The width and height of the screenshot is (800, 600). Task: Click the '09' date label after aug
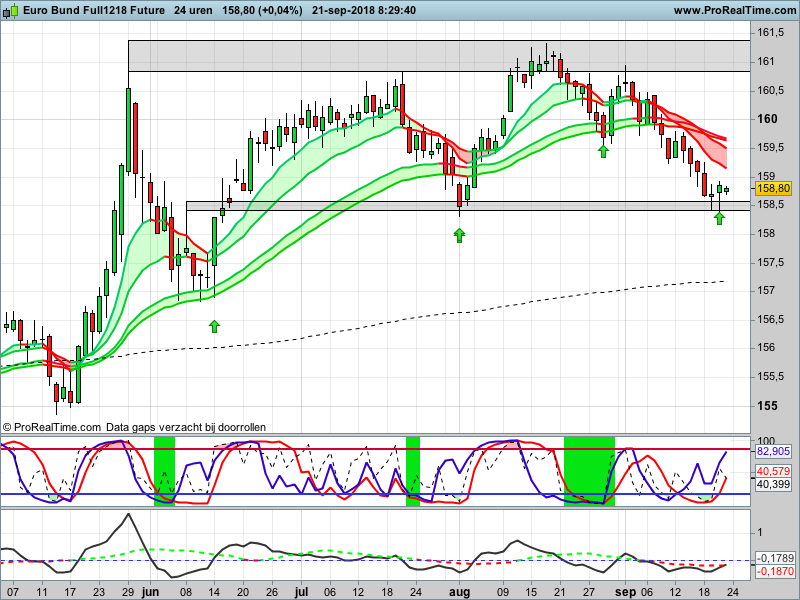[504, 592]
